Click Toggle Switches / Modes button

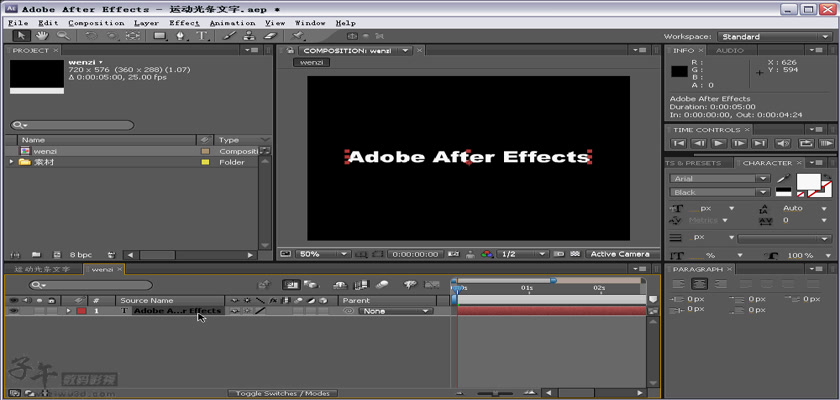(283, 394)
